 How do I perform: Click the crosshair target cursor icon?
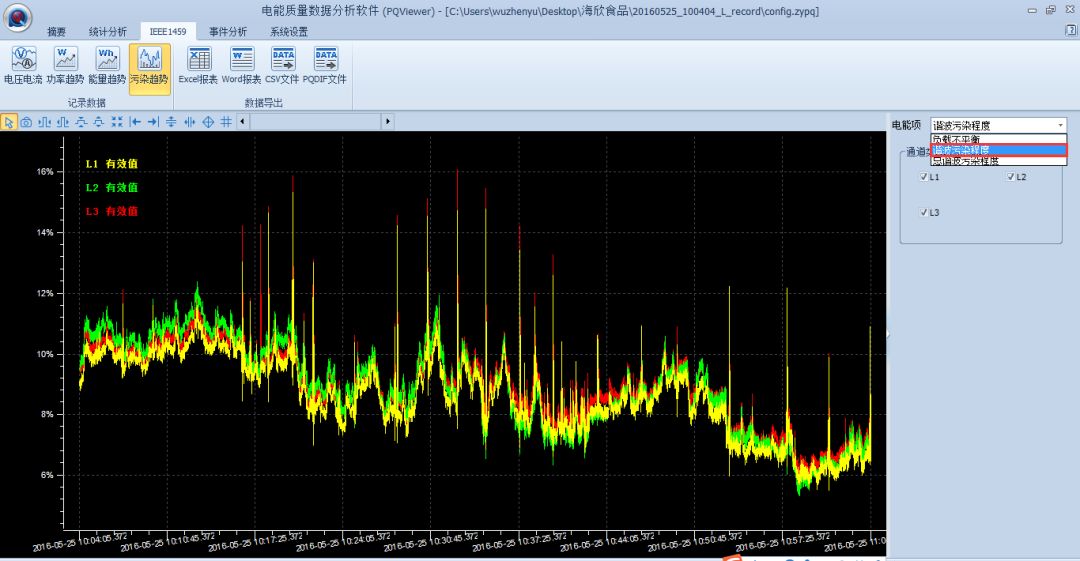click(208, 122)
